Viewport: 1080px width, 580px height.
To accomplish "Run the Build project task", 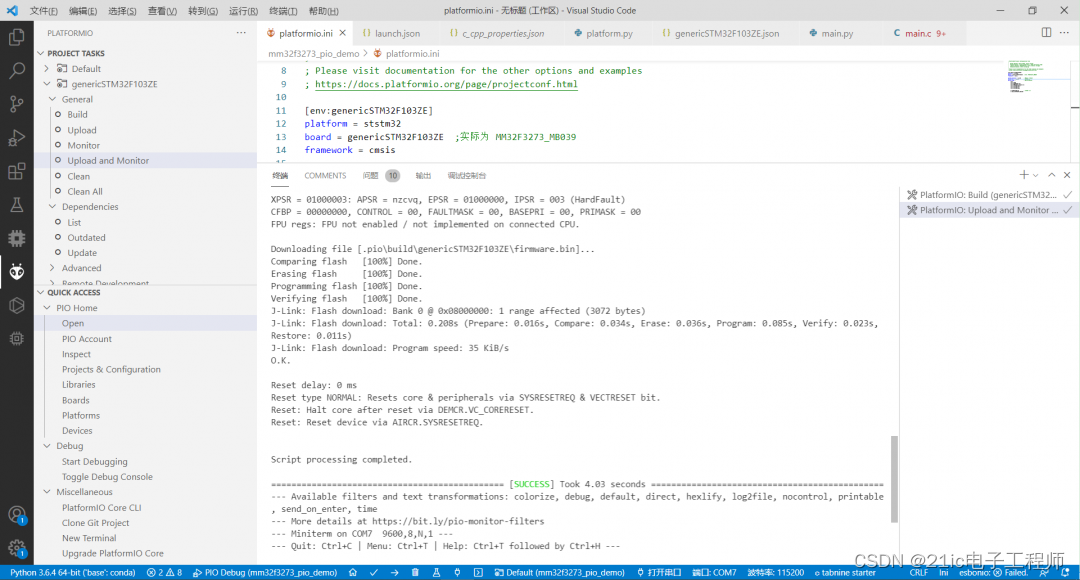I will [77, 114].
